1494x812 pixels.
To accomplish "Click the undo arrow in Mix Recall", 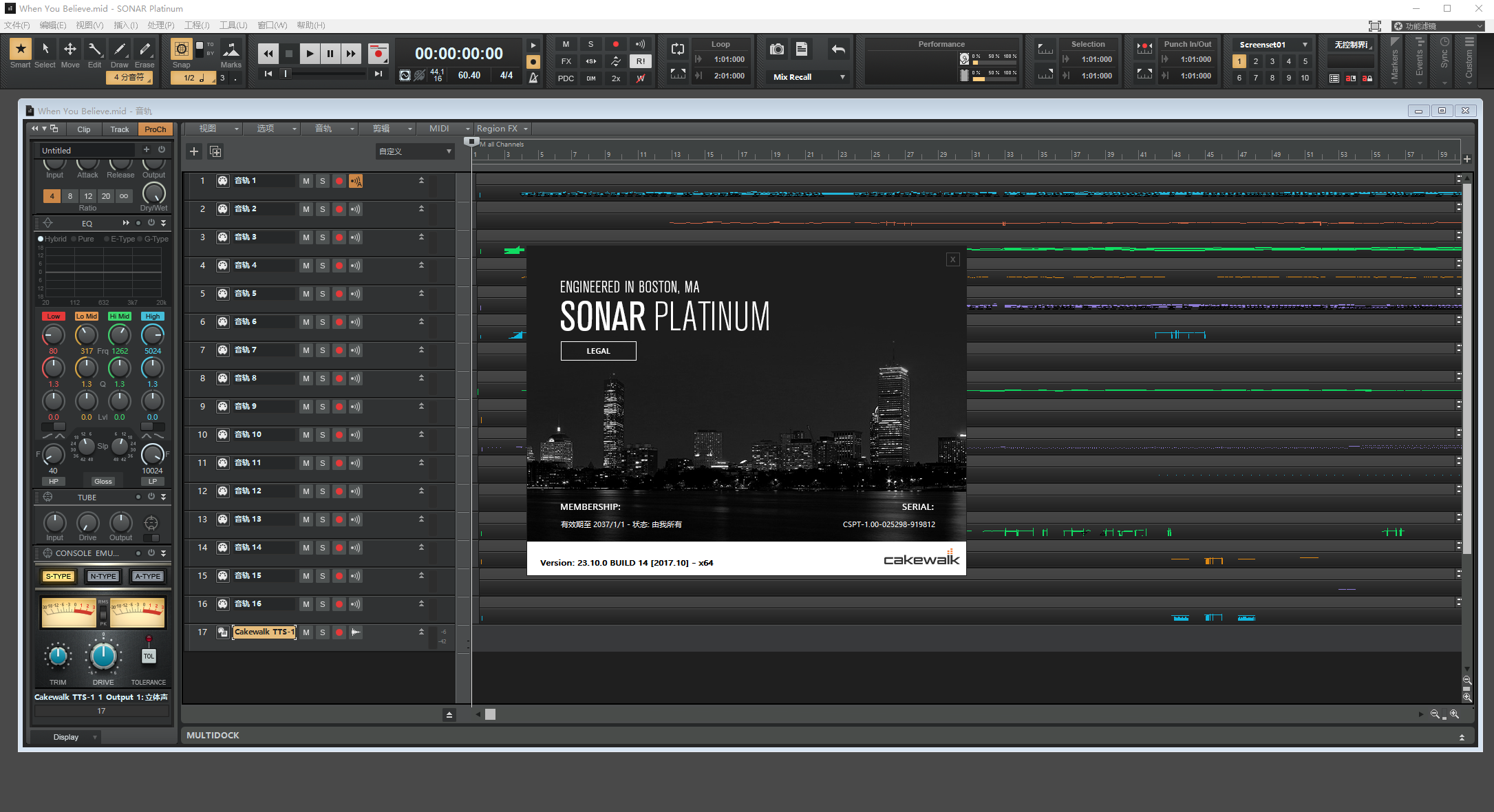I will (x=838, y=49).
